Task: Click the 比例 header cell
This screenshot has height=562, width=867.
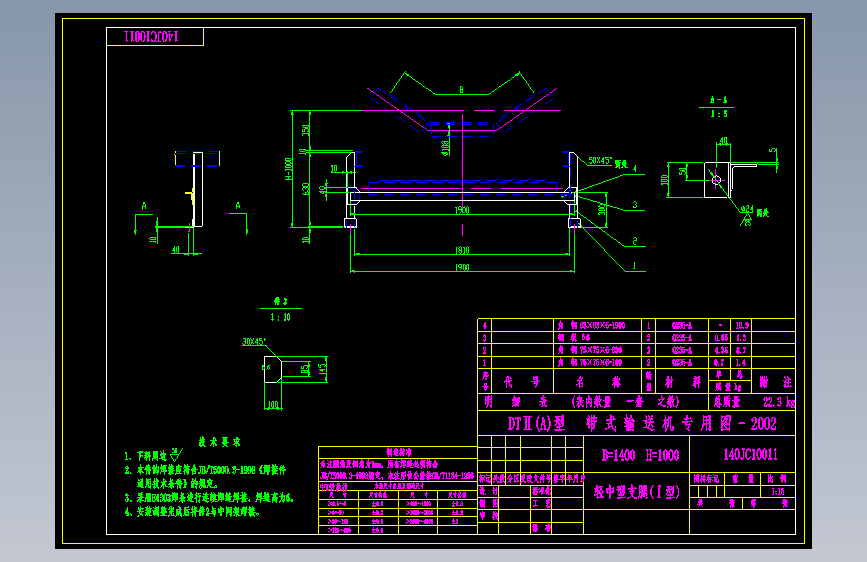Action: 777,478
